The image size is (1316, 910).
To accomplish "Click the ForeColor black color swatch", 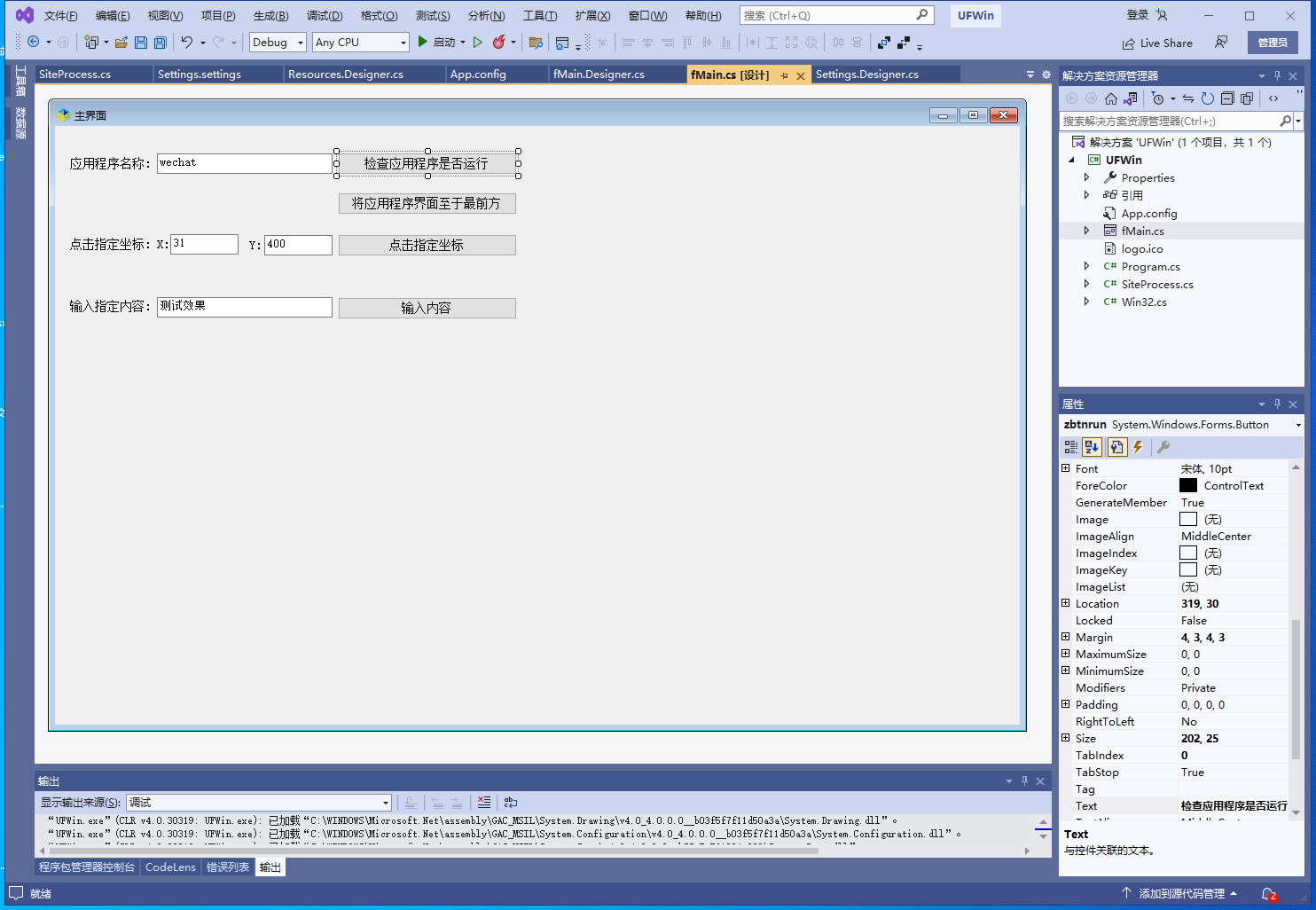I will [1188, 485].
